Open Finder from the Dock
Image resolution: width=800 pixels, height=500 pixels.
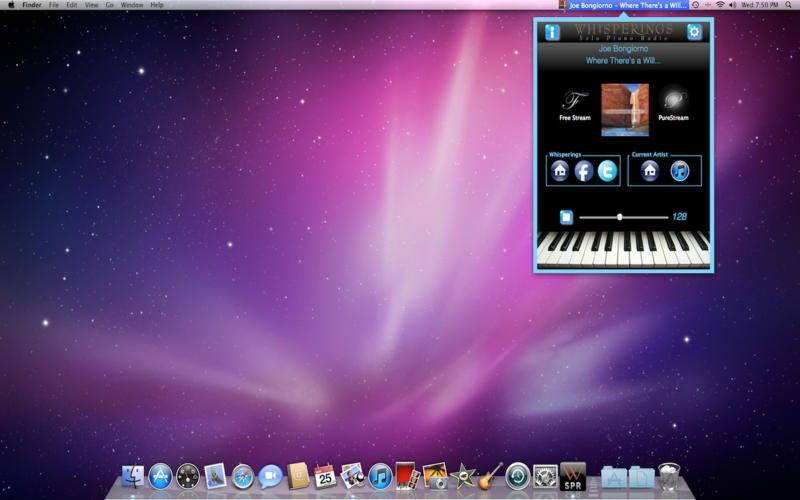click(133, 477)
